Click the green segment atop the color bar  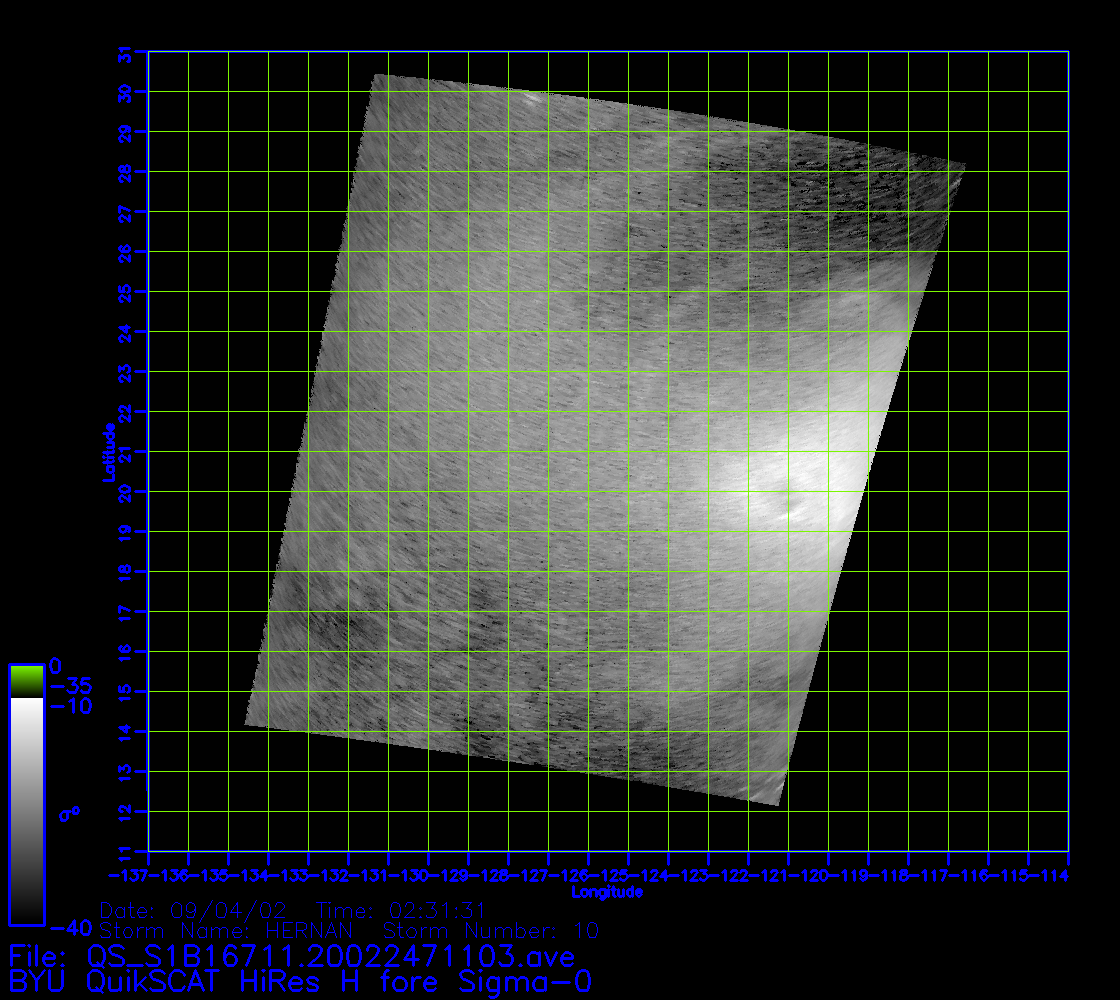click(x=26, y=681)
